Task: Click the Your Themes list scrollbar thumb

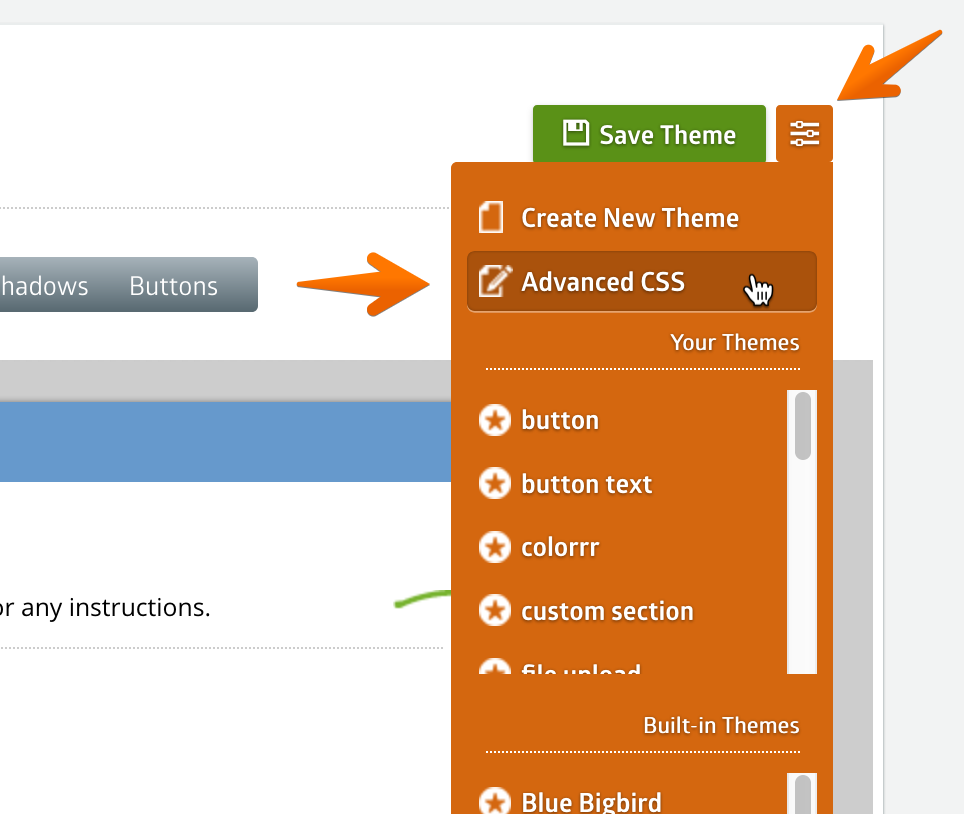Action: [x=802, y=426]
